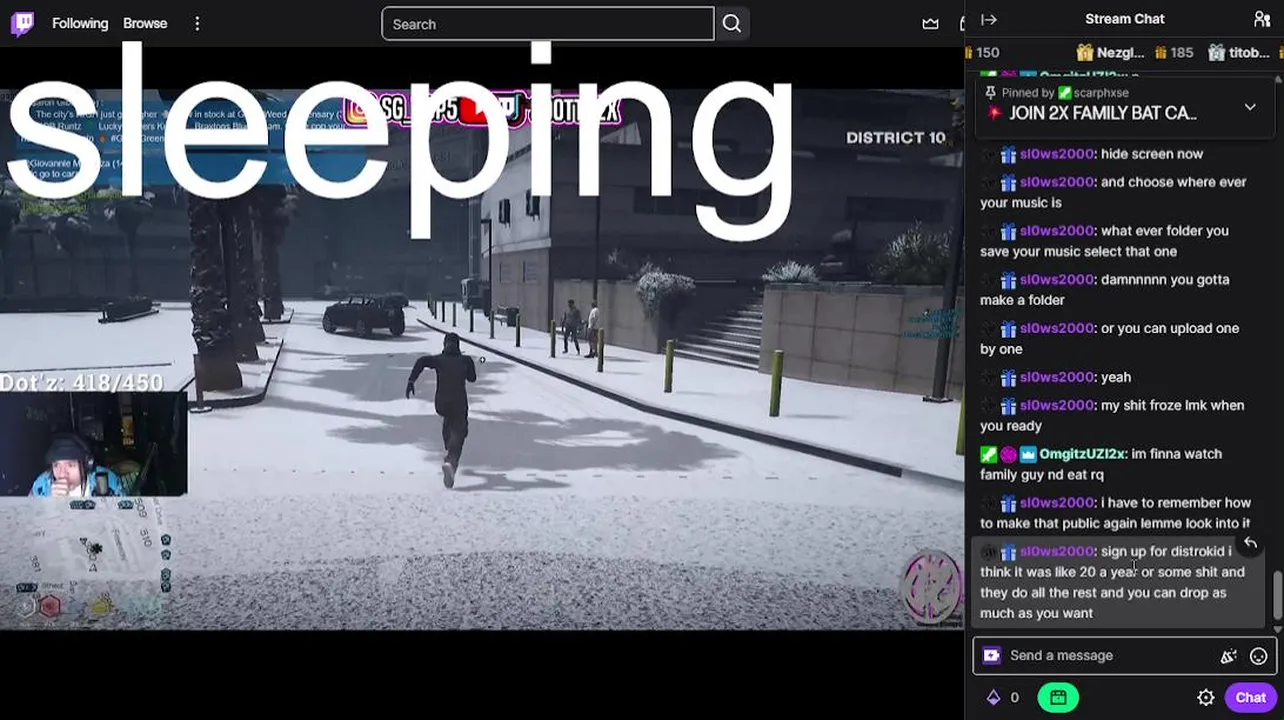Click the Send a message field

1110,655
